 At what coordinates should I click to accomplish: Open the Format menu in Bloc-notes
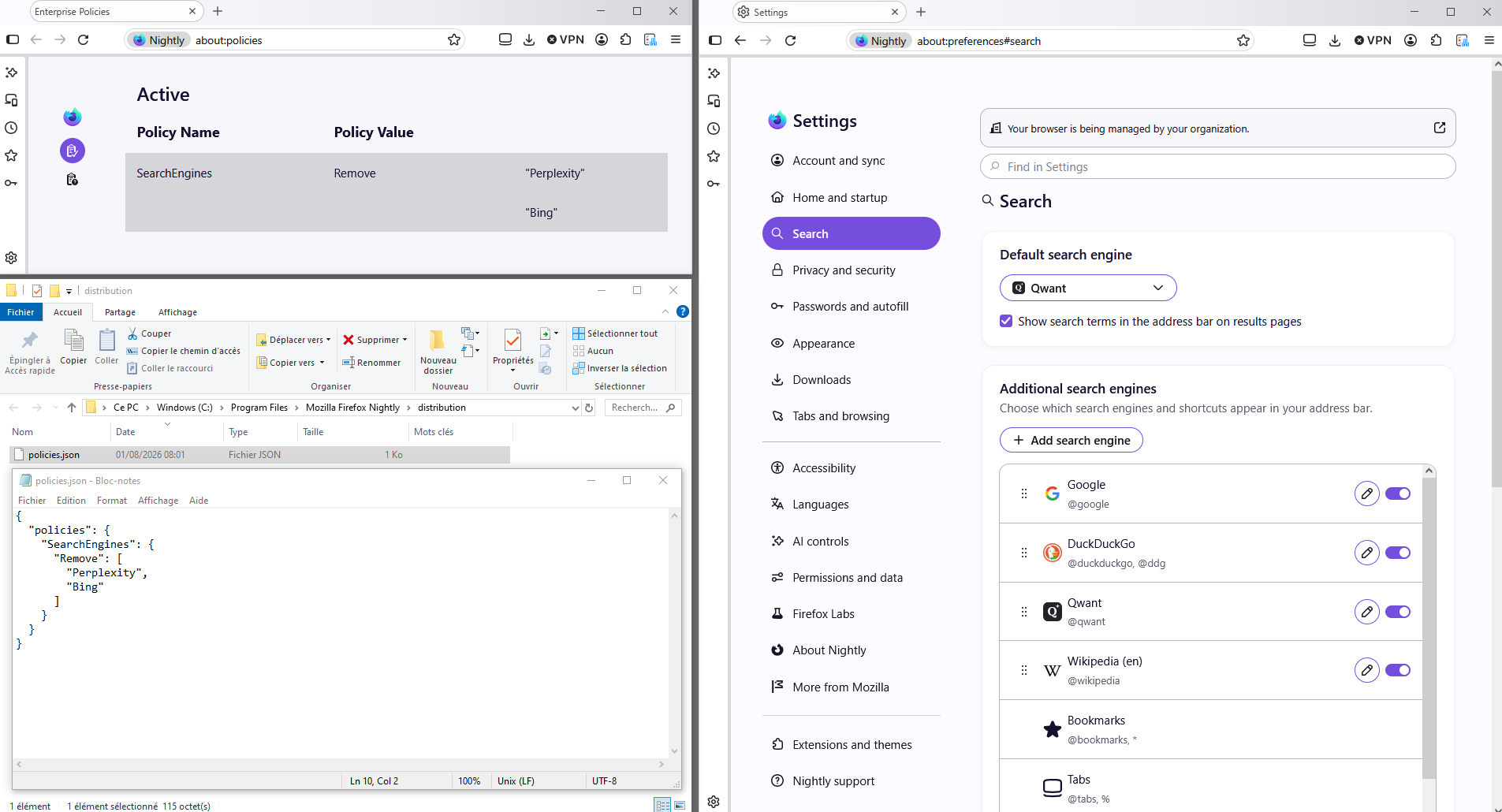(x=112, y=501)
